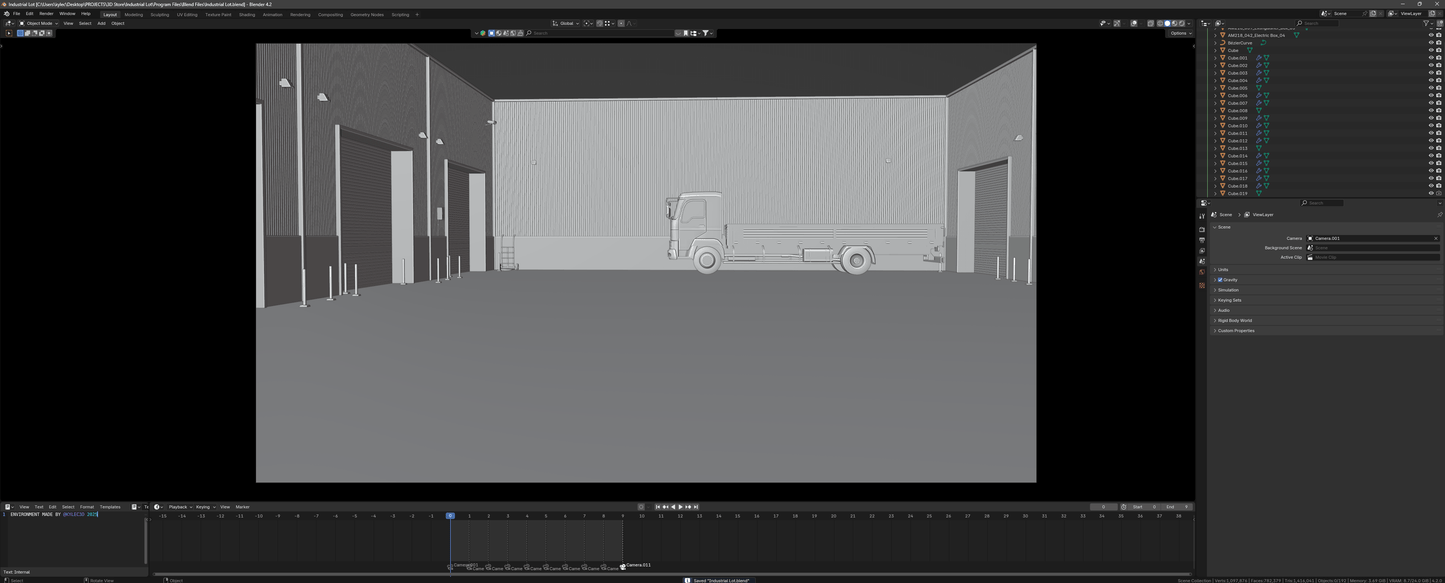Viewport: 1445px width, 583px height.
Task: Toggle the Gravity checkbox
Action: pos(1220,280)
